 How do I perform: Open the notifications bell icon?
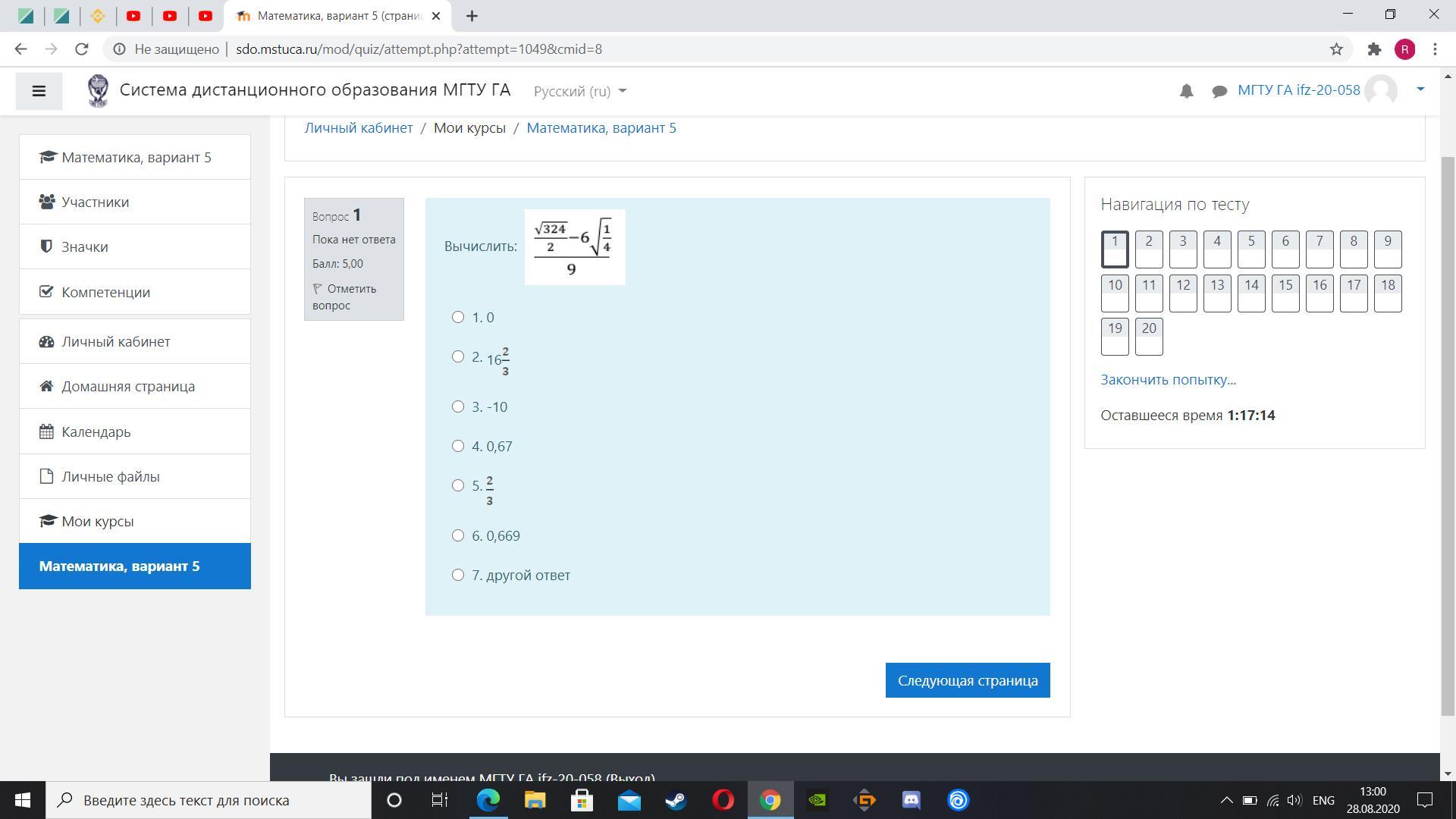tap(1186, 91)
